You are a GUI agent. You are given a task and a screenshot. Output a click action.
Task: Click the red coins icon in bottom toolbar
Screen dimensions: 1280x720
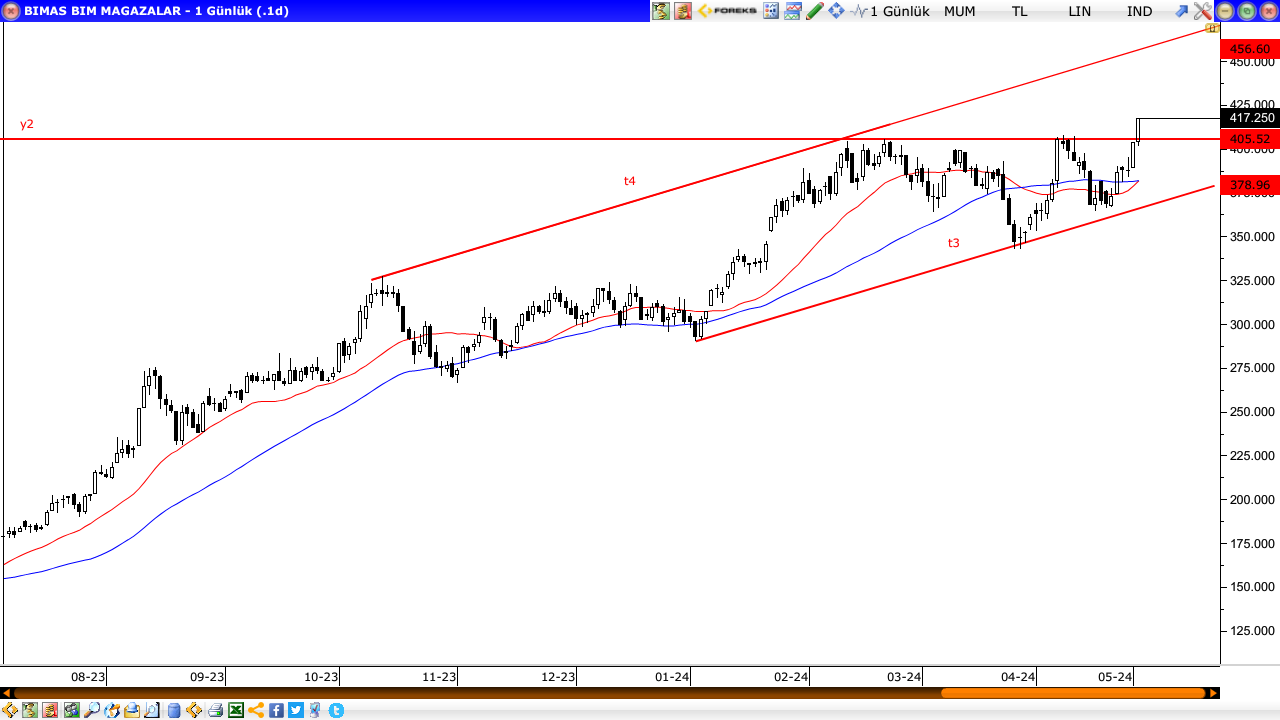pyautogui.click(x=50, y=710)
